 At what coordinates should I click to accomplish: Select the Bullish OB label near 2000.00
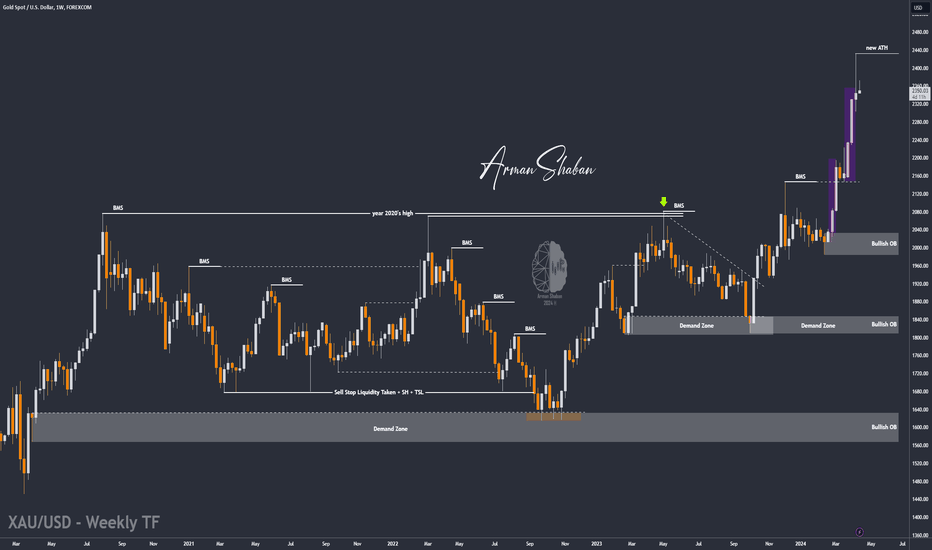(x=884, y=244)
